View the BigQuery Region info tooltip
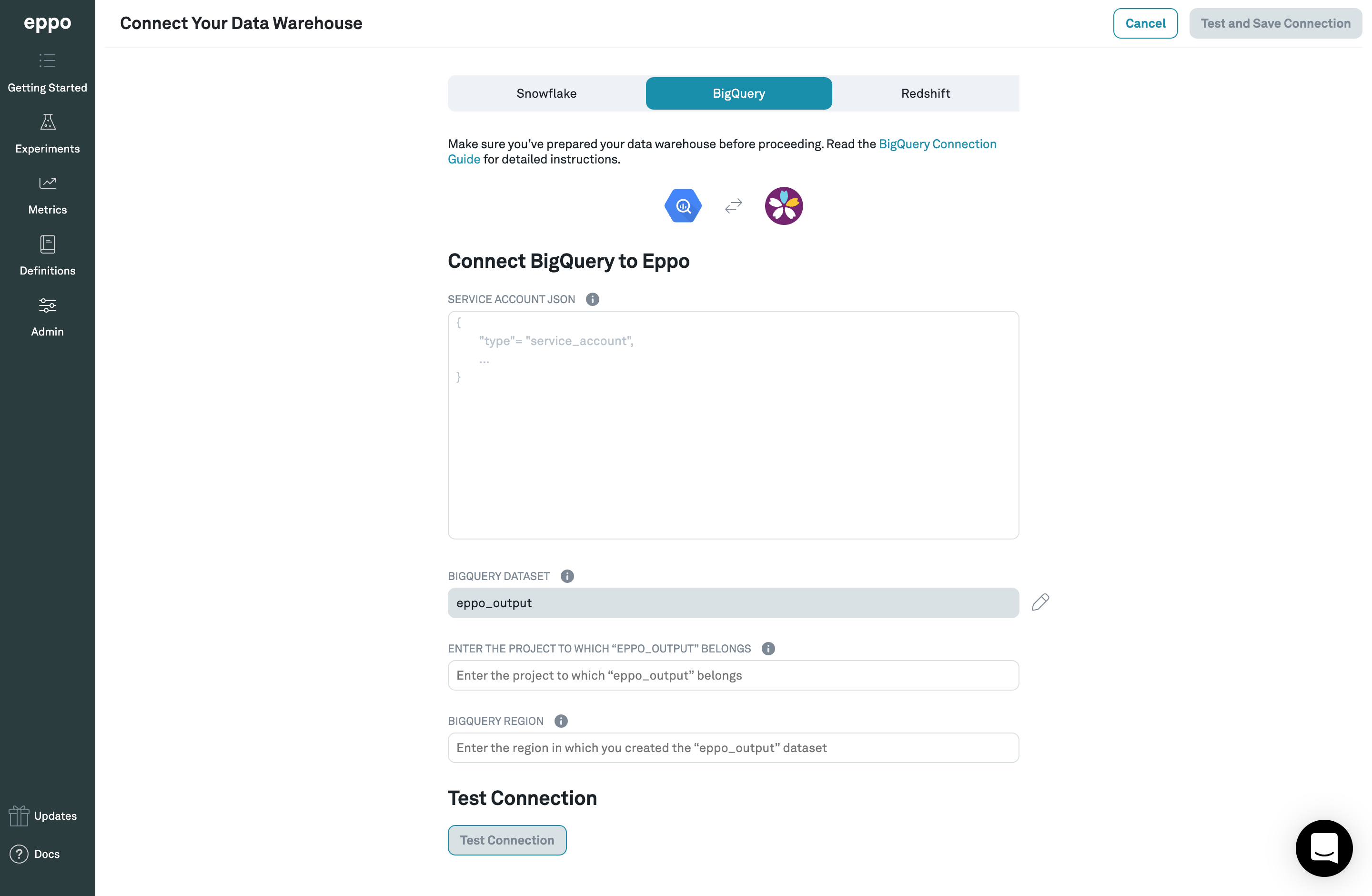1372x896 pixels. click(x=560, y=721)
